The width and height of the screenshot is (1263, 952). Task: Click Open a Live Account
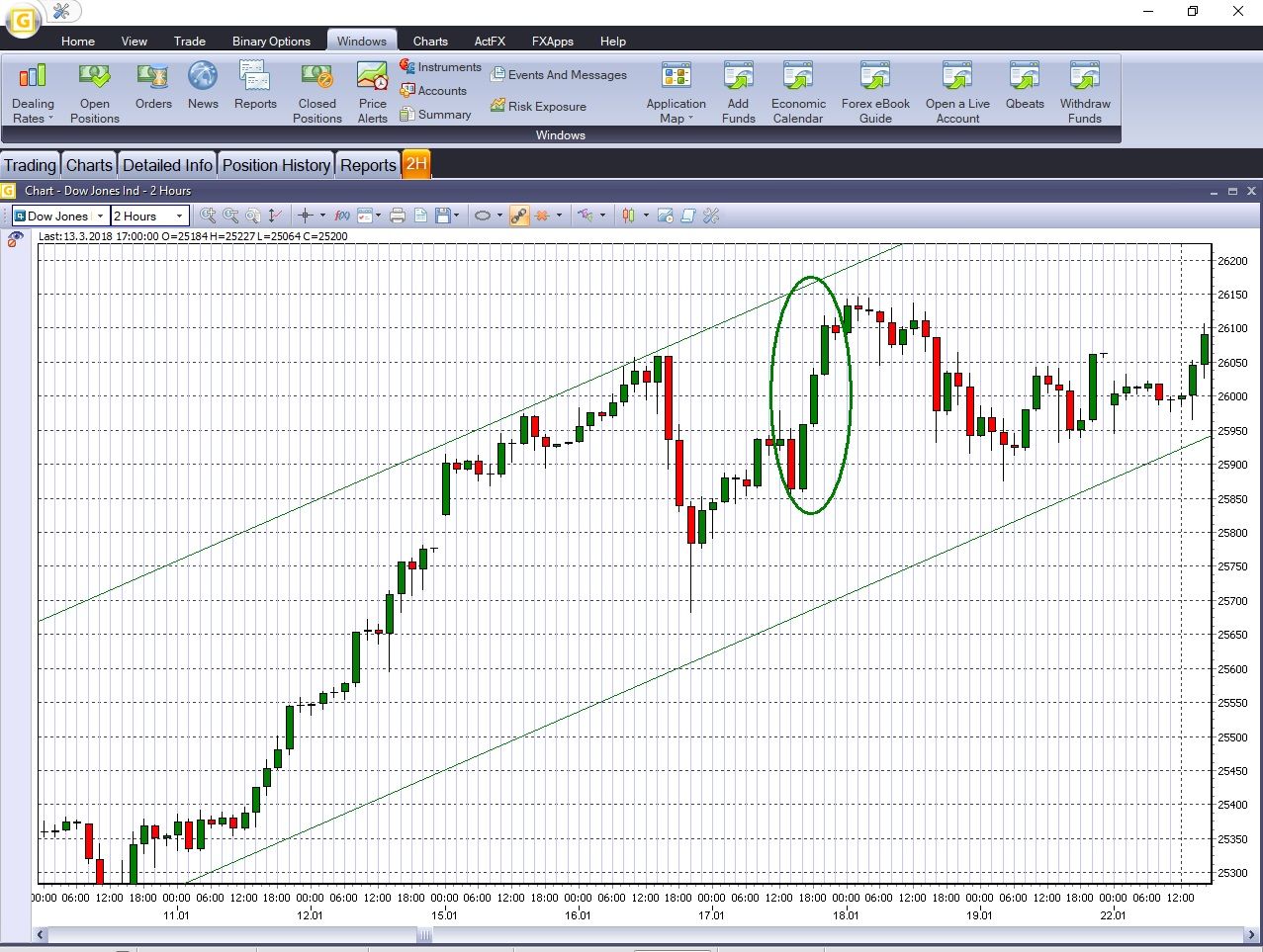(x=957, y=92)
